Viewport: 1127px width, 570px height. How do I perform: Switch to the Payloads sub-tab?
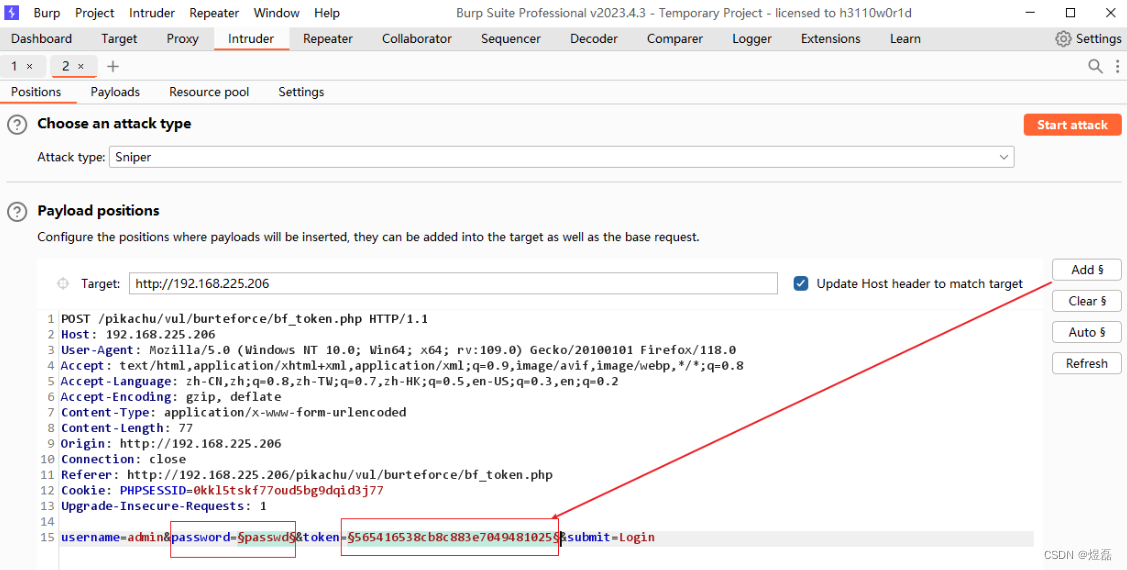115,92
